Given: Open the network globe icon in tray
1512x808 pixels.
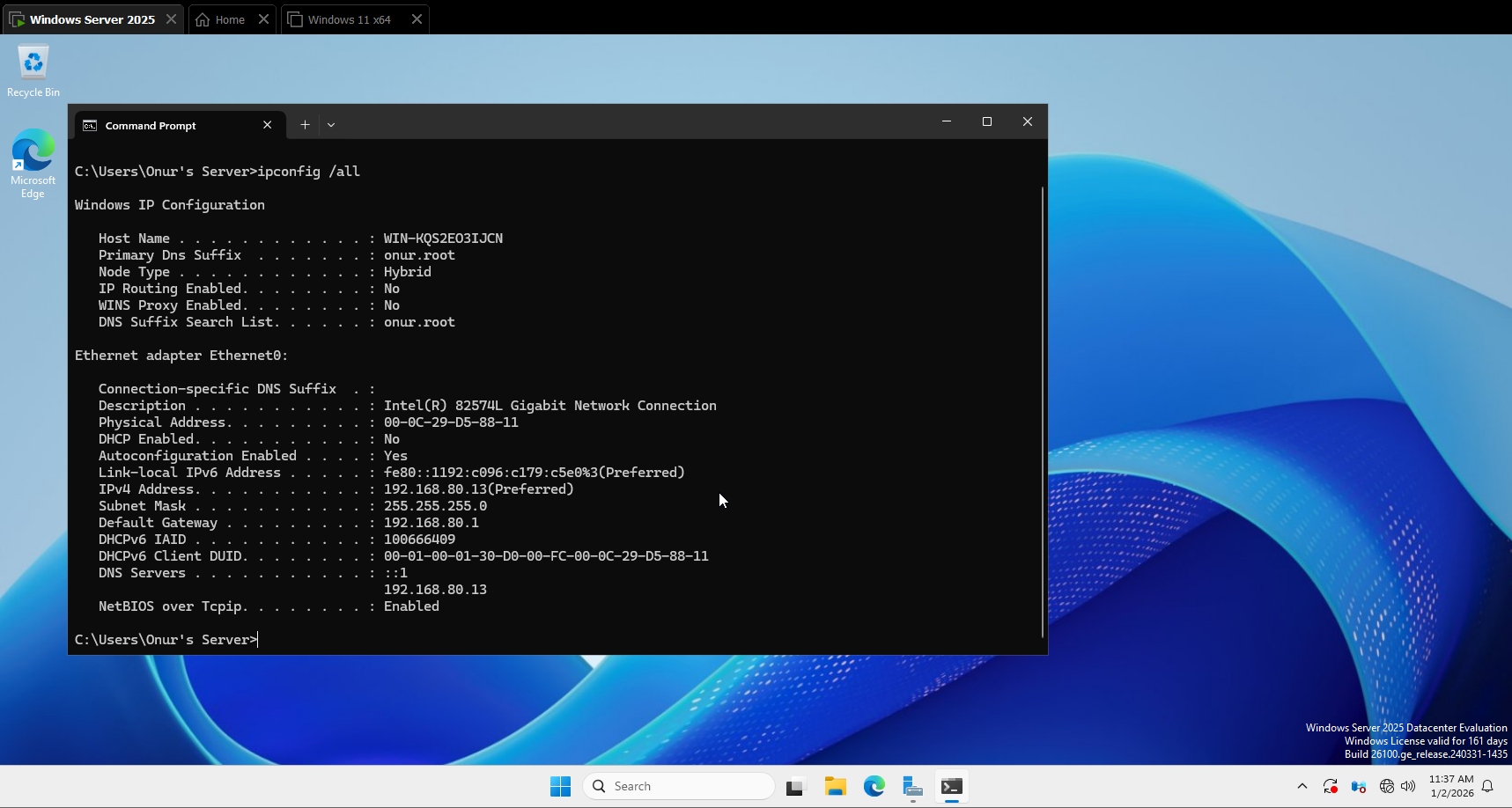Looking at the screenshot, I should [x=1387, y=786].
